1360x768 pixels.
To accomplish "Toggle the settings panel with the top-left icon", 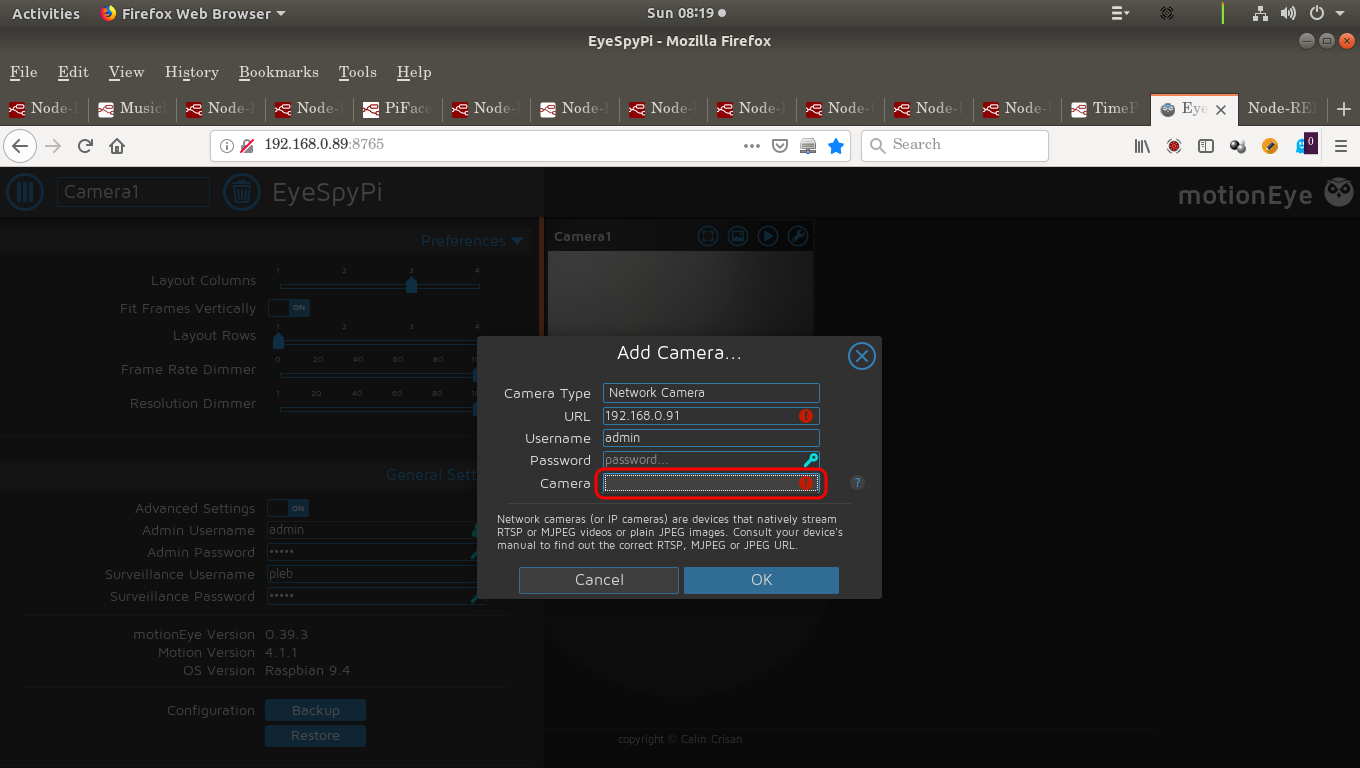I will click(x=25, y=192).
